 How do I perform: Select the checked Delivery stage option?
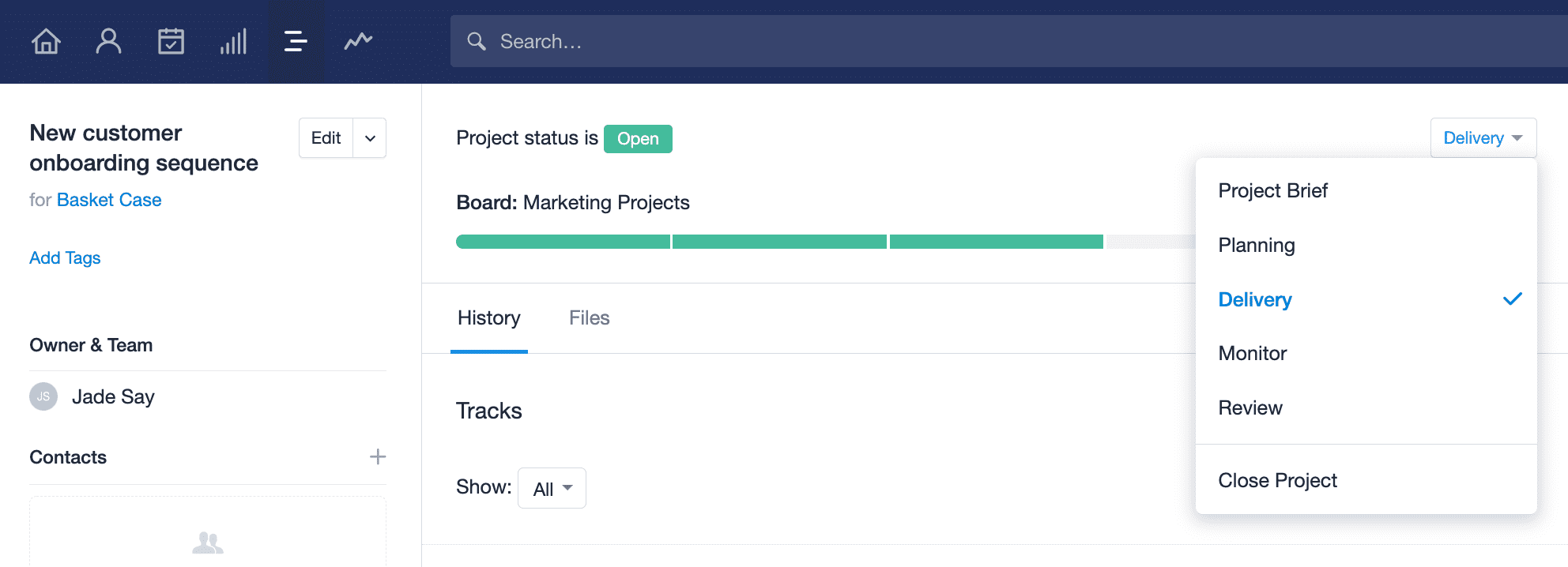pyautogui.click(x=1366, y=299)
